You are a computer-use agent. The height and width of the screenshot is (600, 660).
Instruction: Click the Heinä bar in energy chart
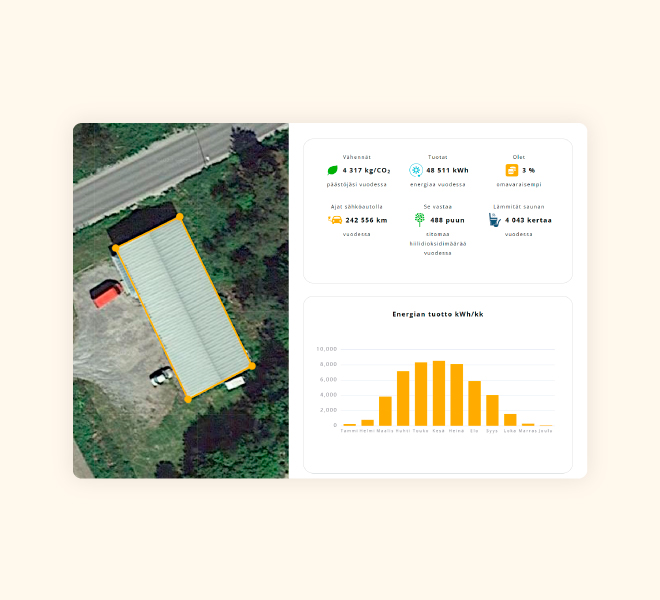457,396
